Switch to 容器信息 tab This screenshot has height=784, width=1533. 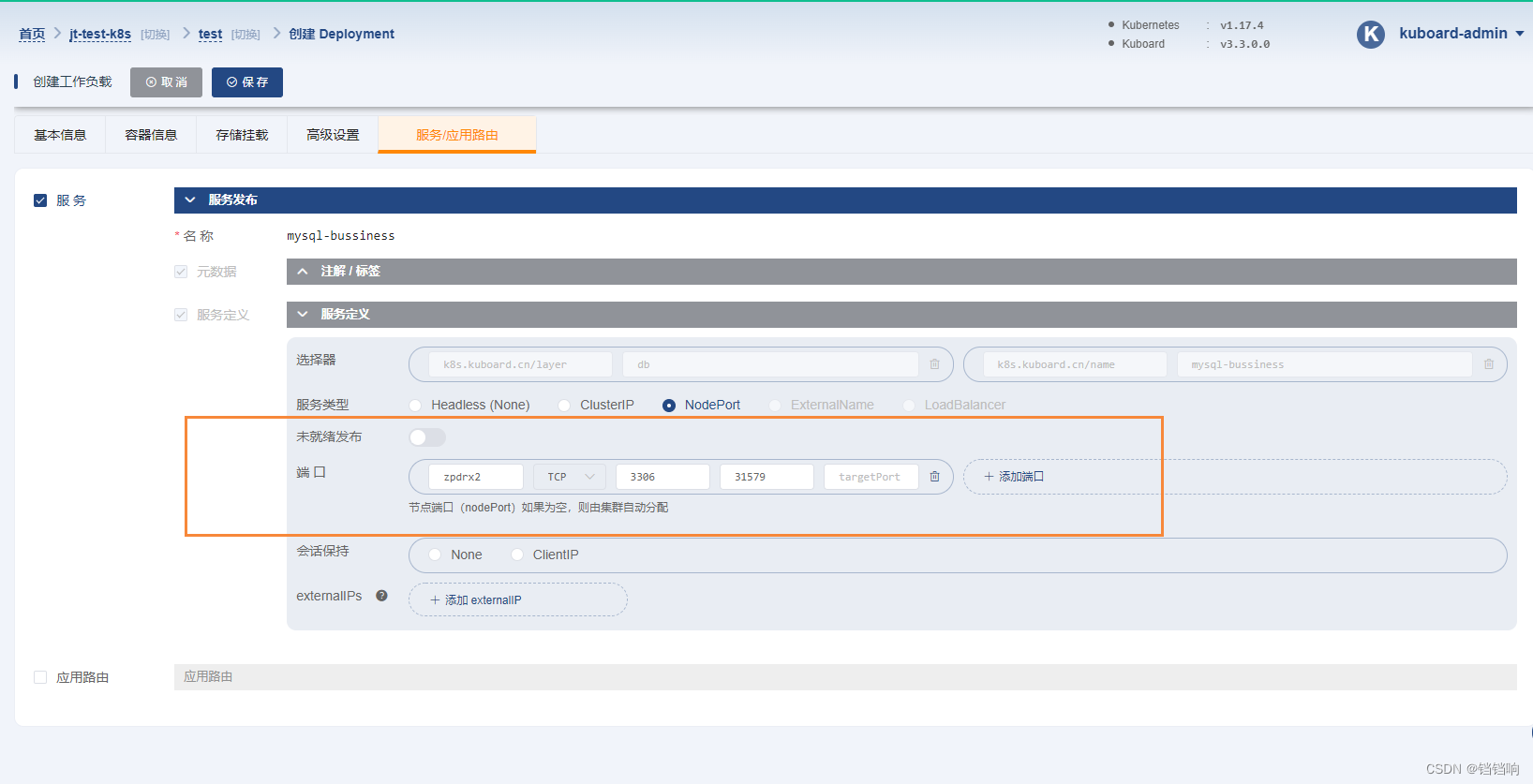(151, 135)
